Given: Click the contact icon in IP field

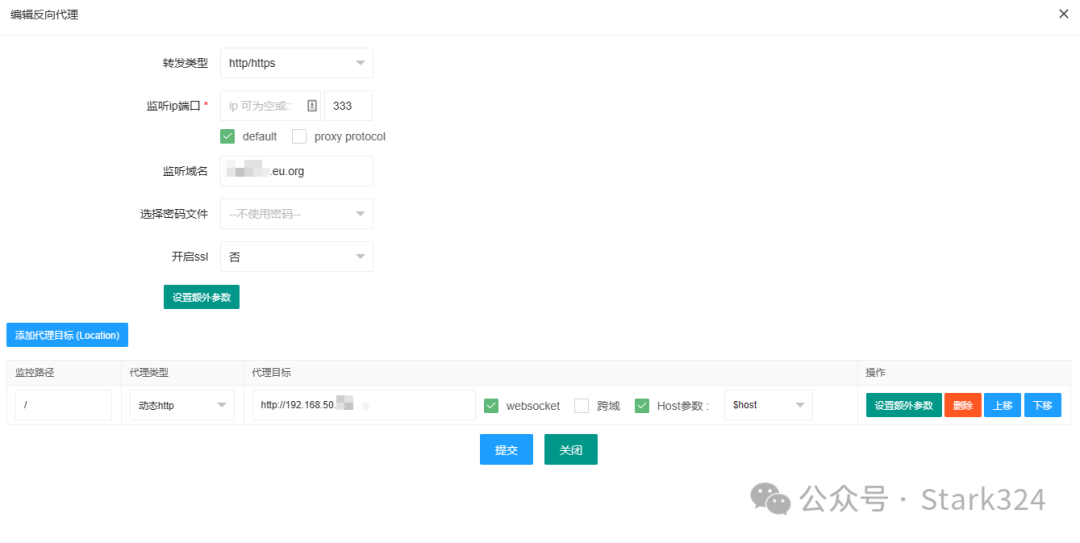Looking at the screenshot, I should (x=311, y=106).
